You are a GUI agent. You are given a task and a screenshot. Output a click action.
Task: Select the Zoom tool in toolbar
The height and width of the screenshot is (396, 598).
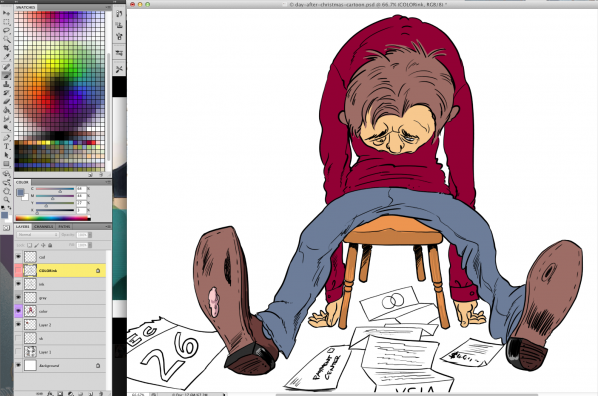coord(6,200)
